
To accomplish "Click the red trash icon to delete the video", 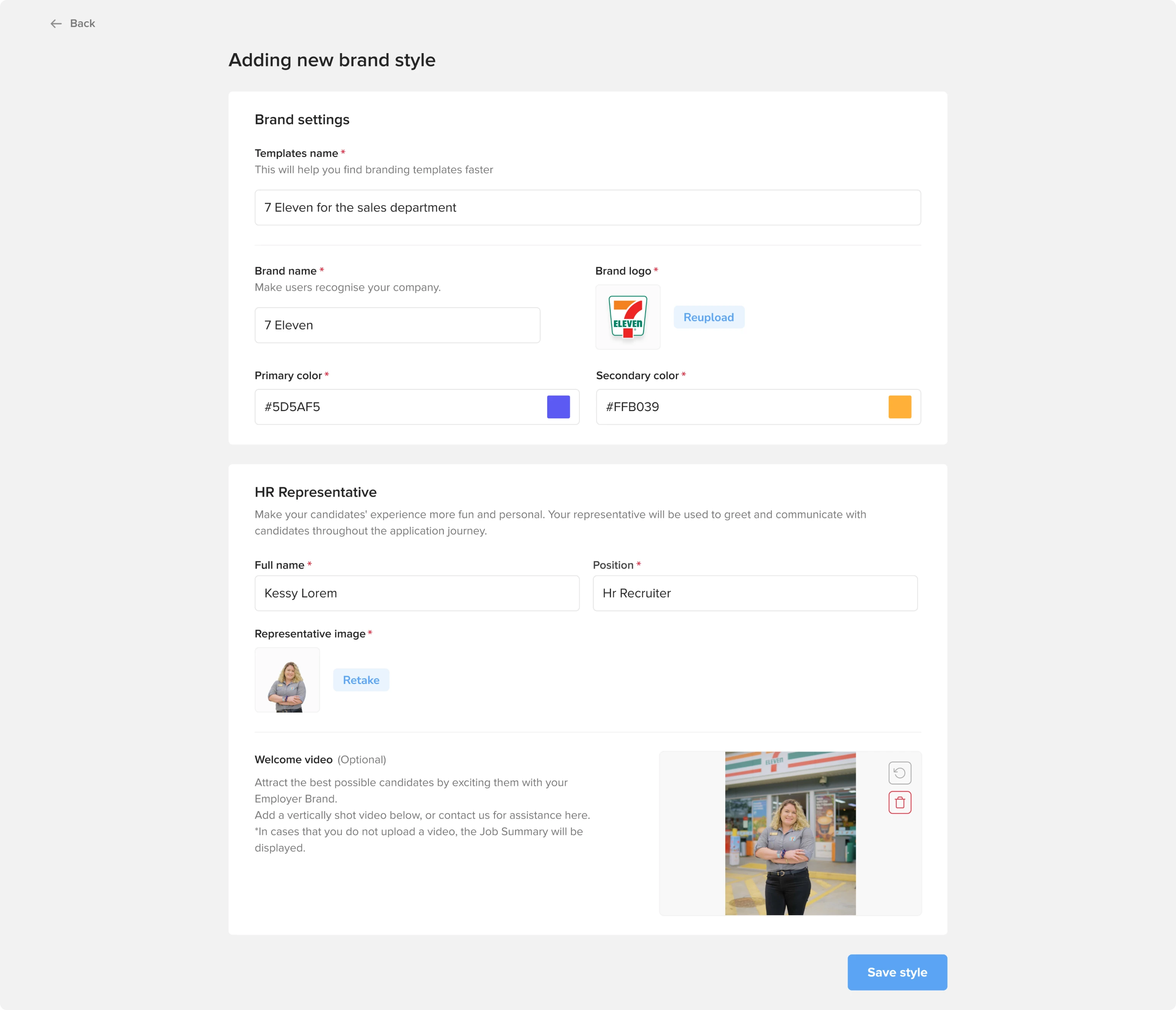I will 900,802.
